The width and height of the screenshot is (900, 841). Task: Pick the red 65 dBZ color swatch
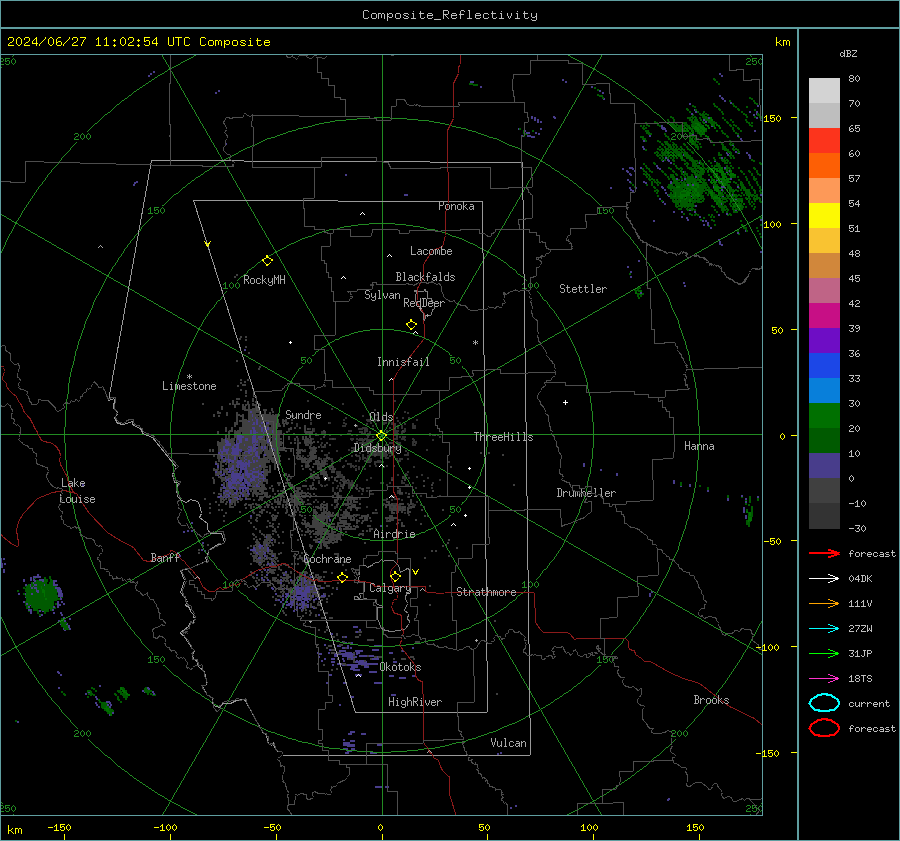click(824, 141)
